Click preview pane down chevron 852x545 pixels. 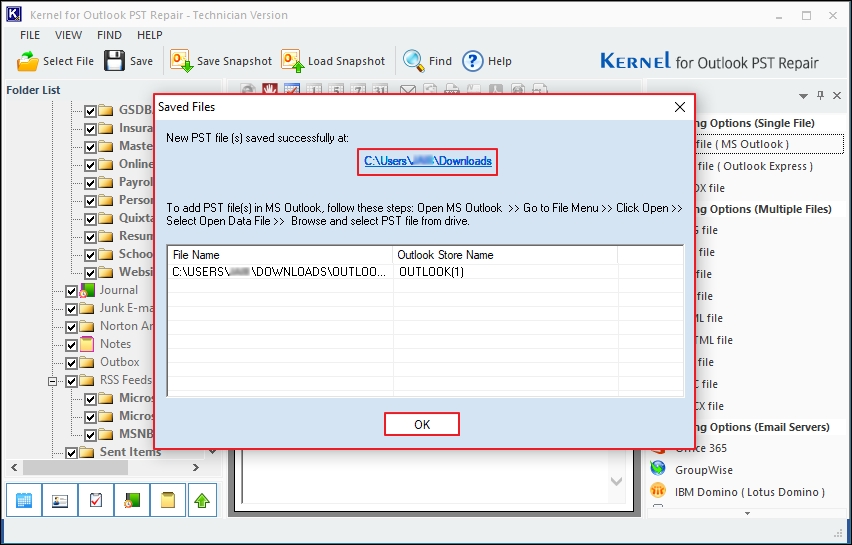(616, 481)
